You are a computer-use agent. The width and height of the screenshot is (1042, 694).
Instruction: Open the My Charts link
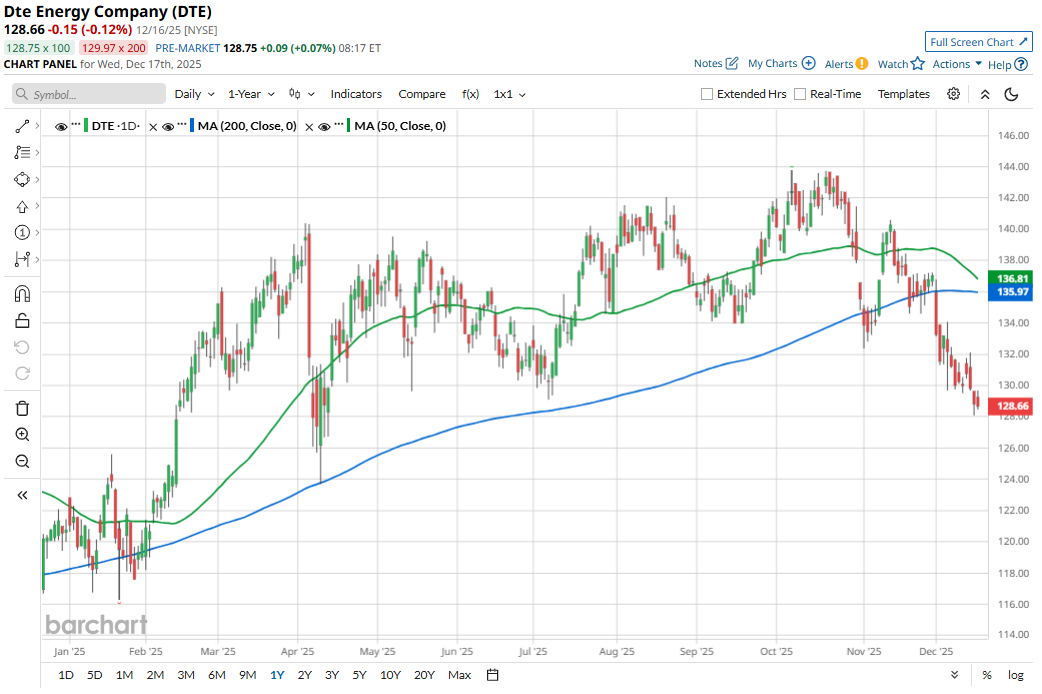[x=781, y=64]
